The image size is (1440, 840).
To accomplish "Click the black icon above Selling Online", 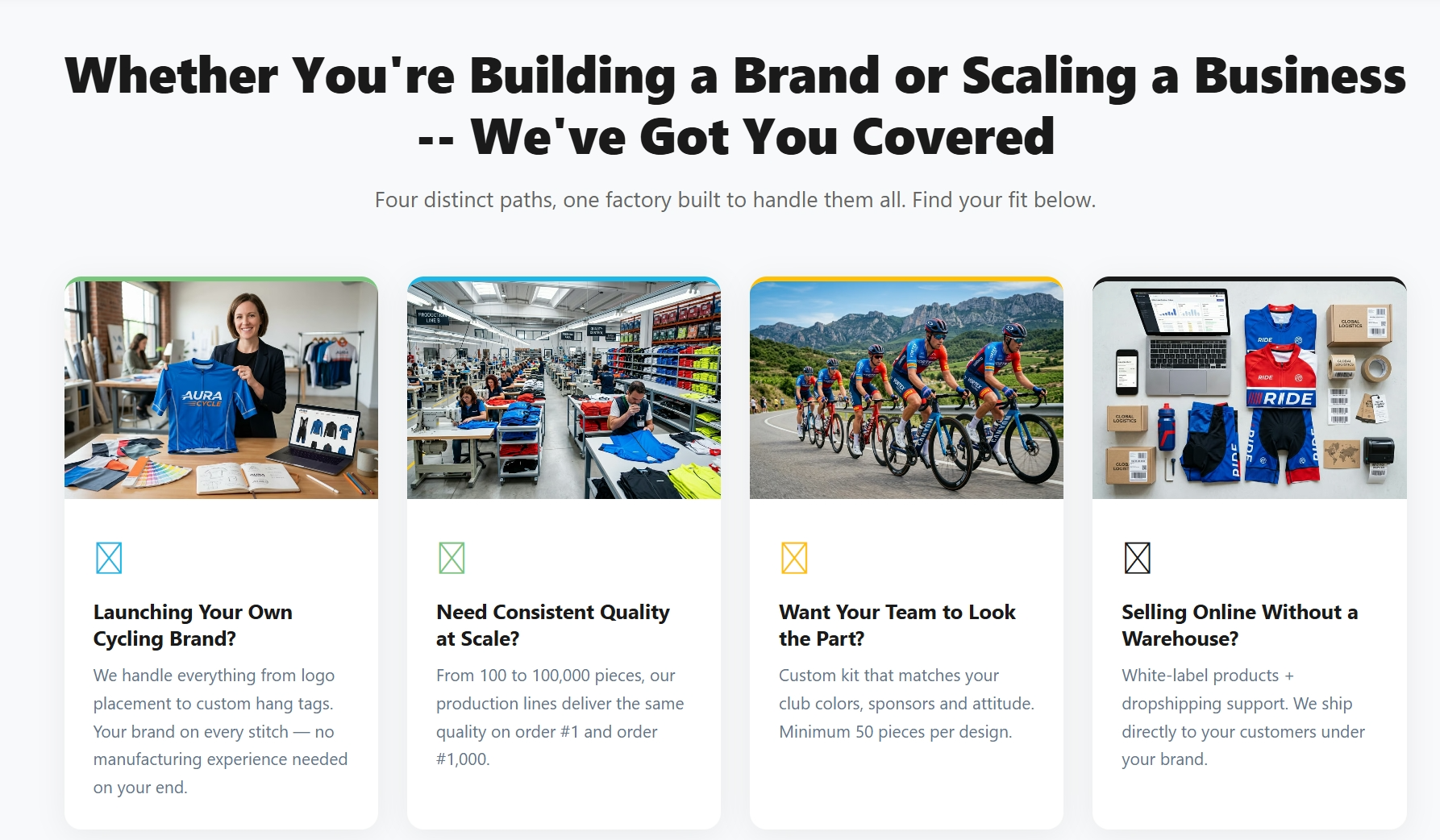I will point(1137,558).
